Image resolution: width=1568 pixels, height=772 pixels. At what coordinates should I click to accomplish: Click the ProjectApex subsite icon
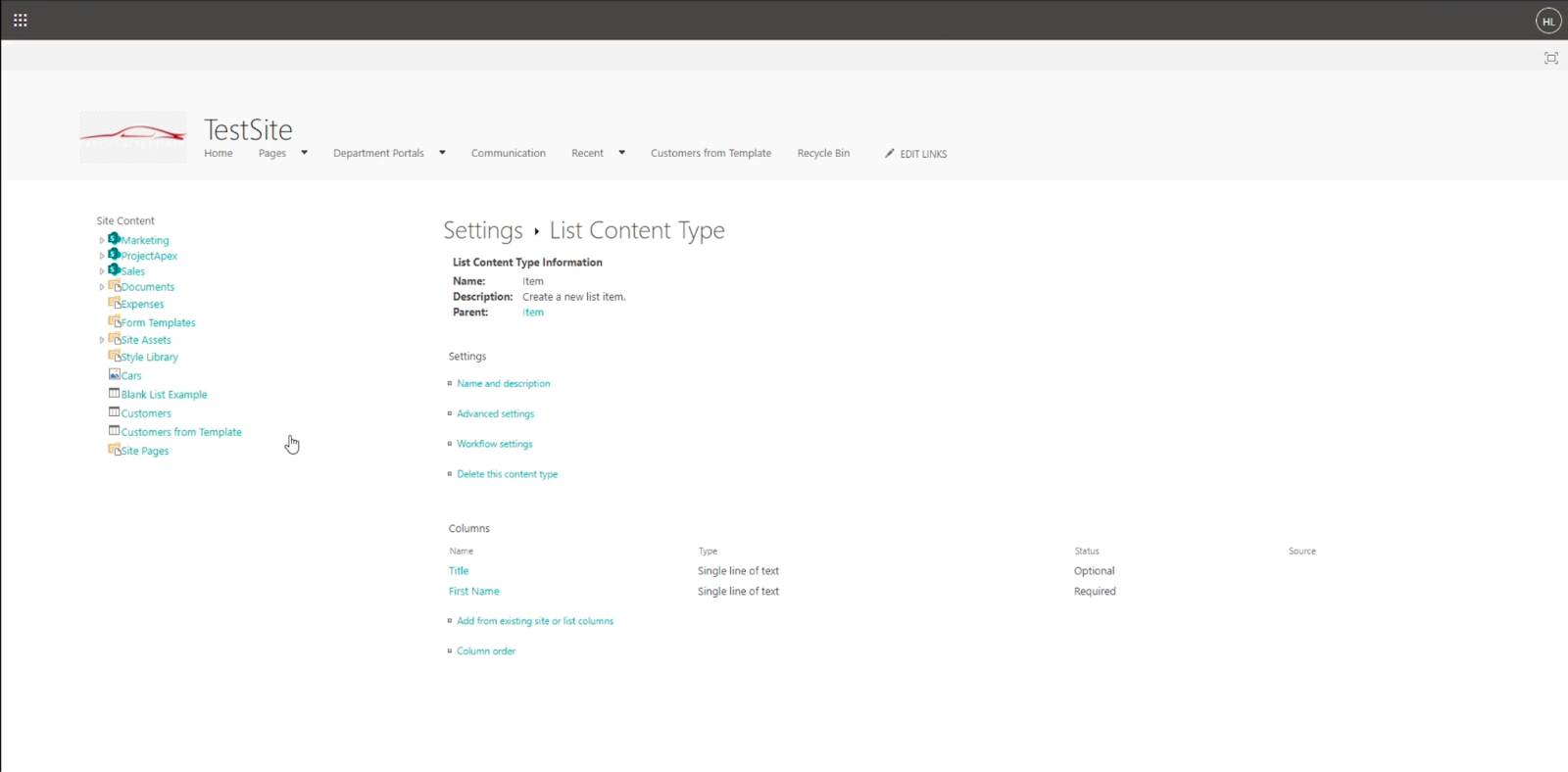point(114,254)
